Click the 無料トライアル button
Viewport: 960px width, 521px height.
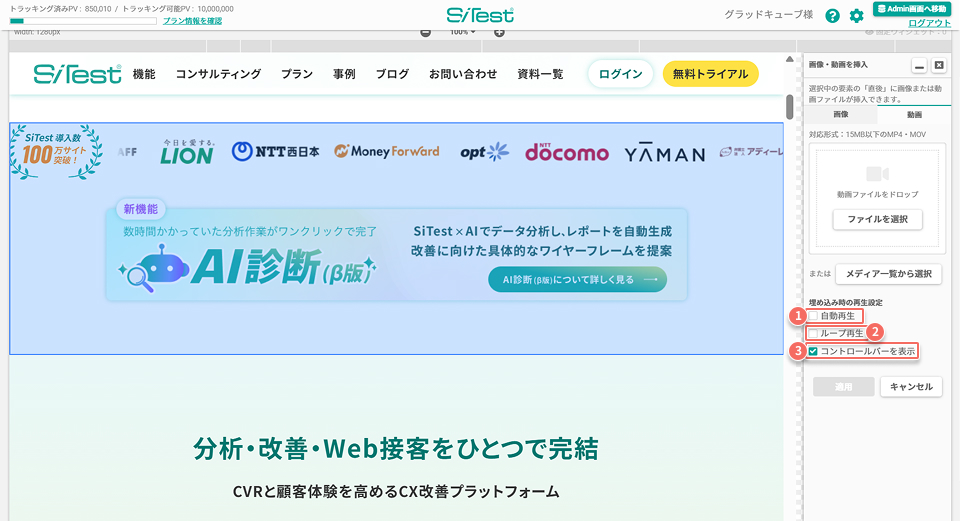[x=710, y=74]
